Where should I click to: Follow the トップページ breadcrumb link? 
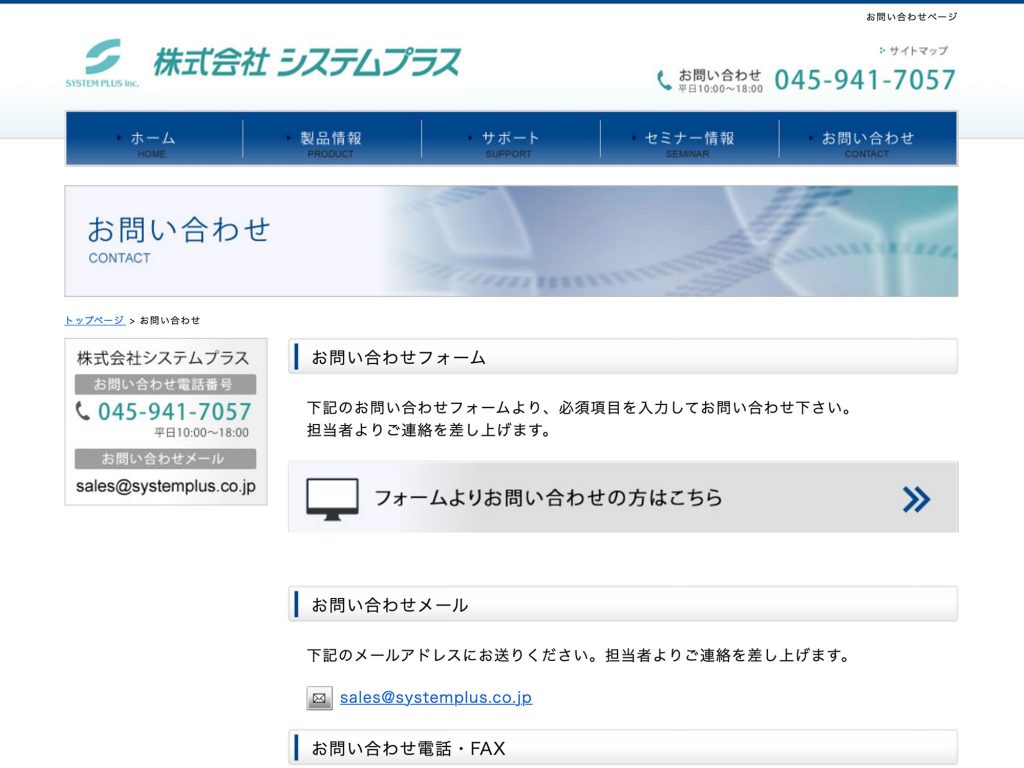tap(94, 320)
